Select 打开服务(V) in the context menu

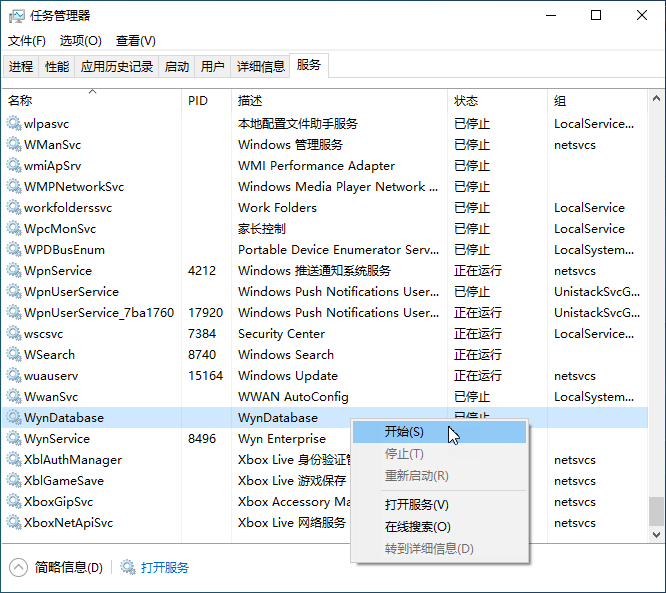(417, 505)
